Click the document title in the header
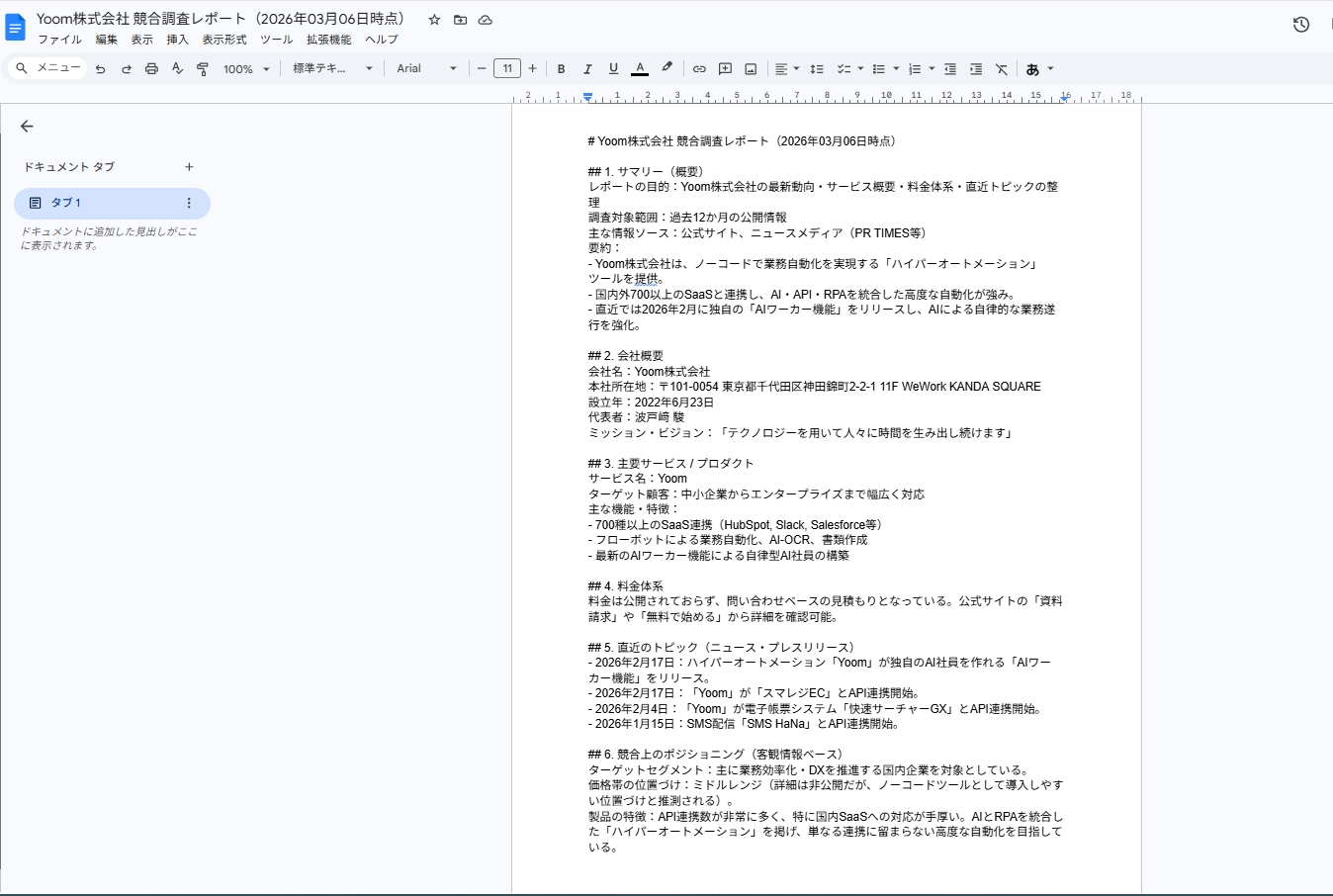Image resolution: width=1333 pixels, height=896 pixels. coord(221,19)
